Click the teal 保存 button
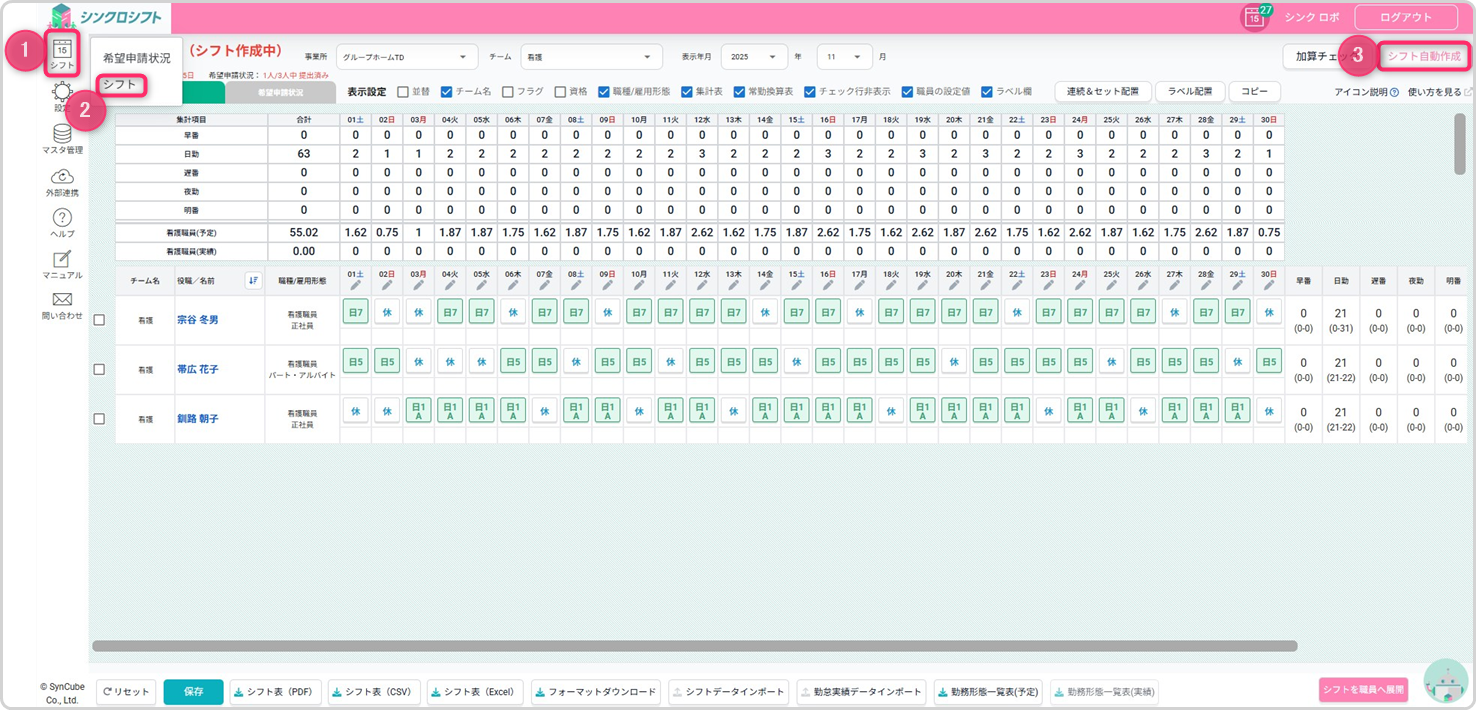1476x710 pixels. pyautogui.click(x=194, y=691)
